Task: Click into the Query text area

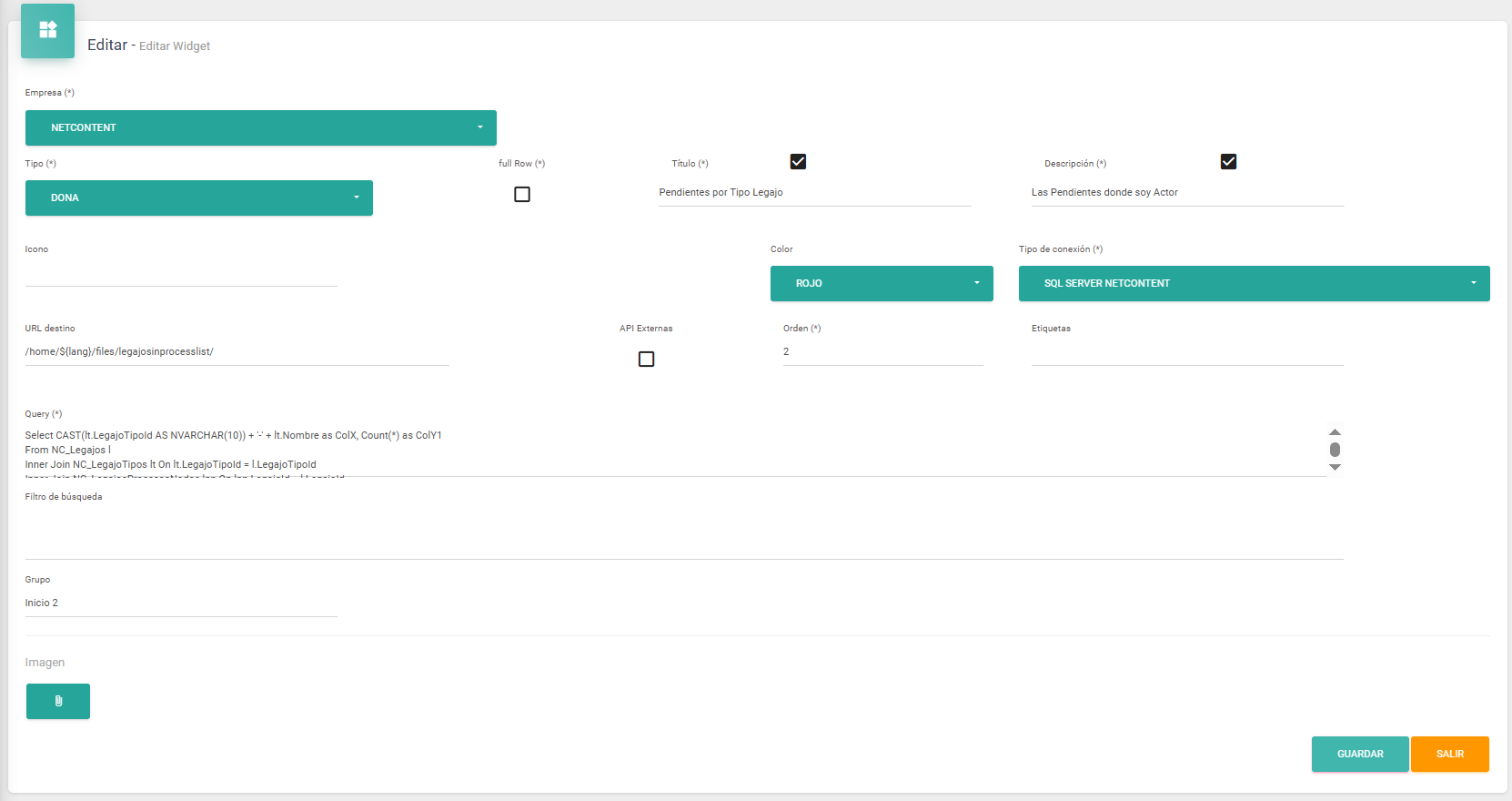Action: [x=673, y=451]
